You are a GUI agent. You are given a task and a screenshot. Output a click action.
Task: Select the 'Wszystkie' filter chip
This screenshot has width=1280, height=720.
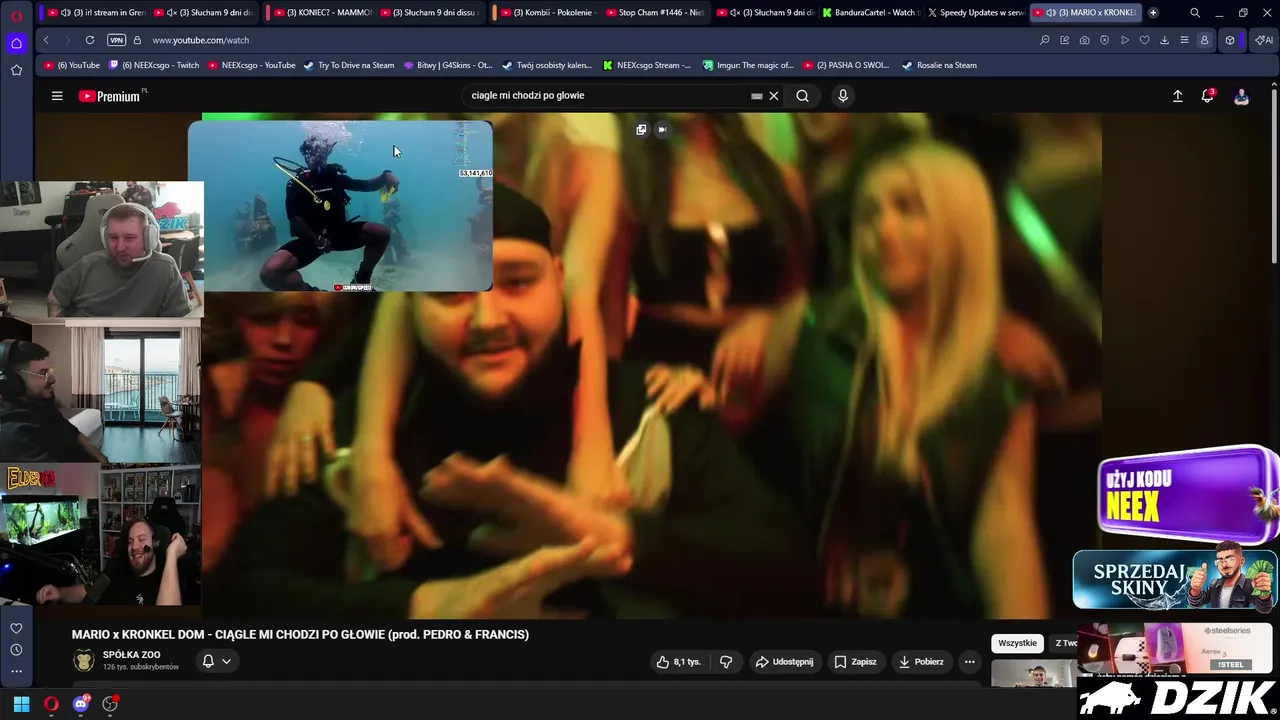click(x=1017, y=643)
